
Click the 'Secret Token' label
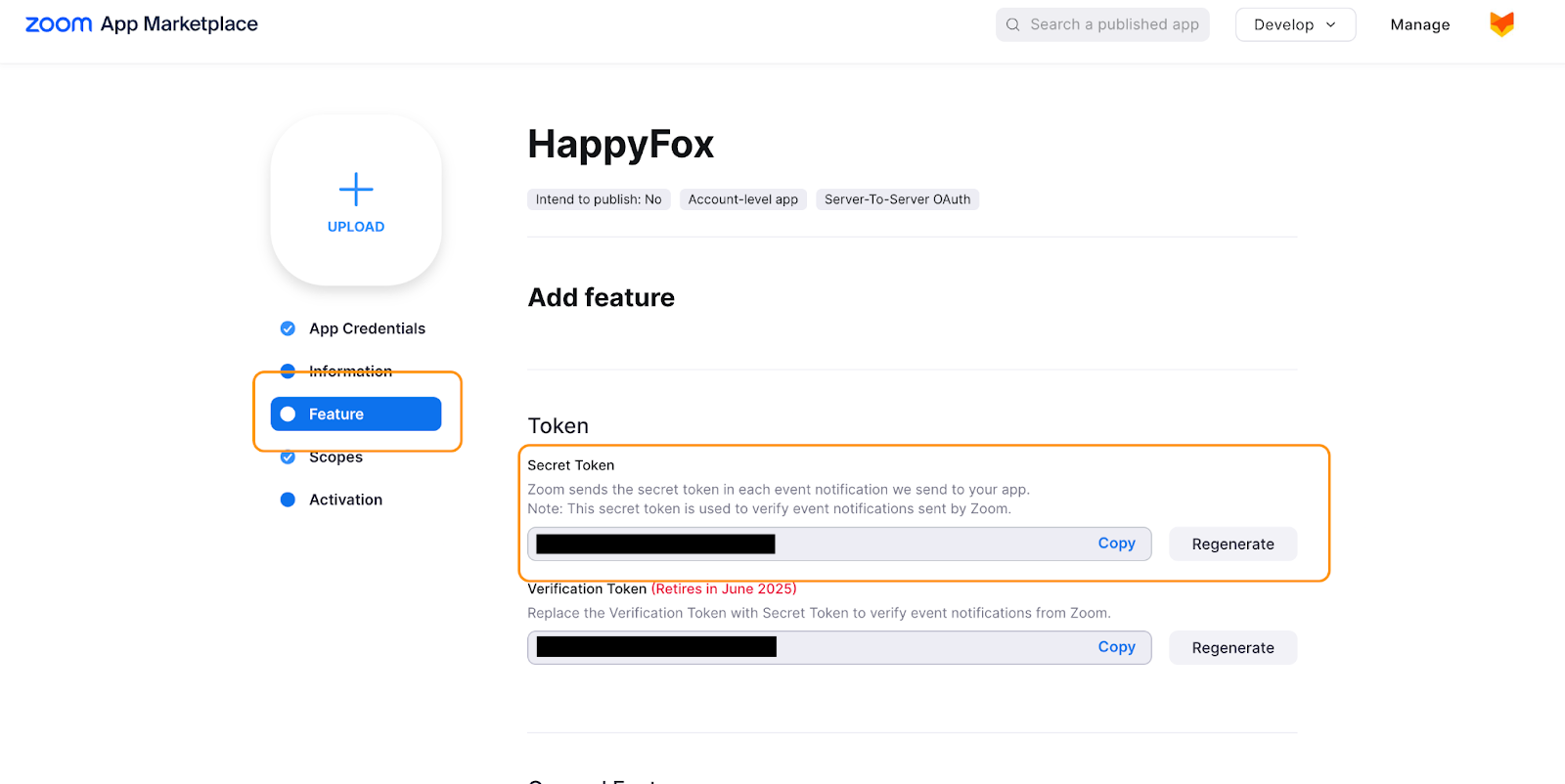point(571,465)
